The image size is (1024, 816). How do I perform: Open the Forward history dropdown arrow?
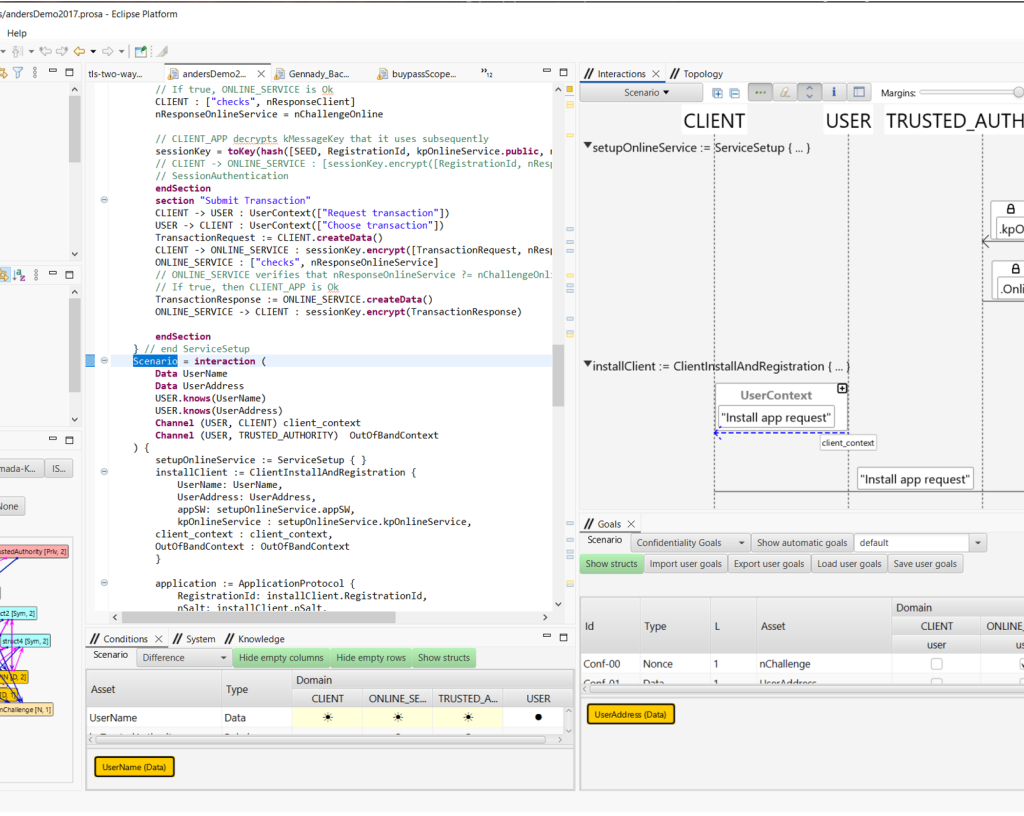point(121,52)
